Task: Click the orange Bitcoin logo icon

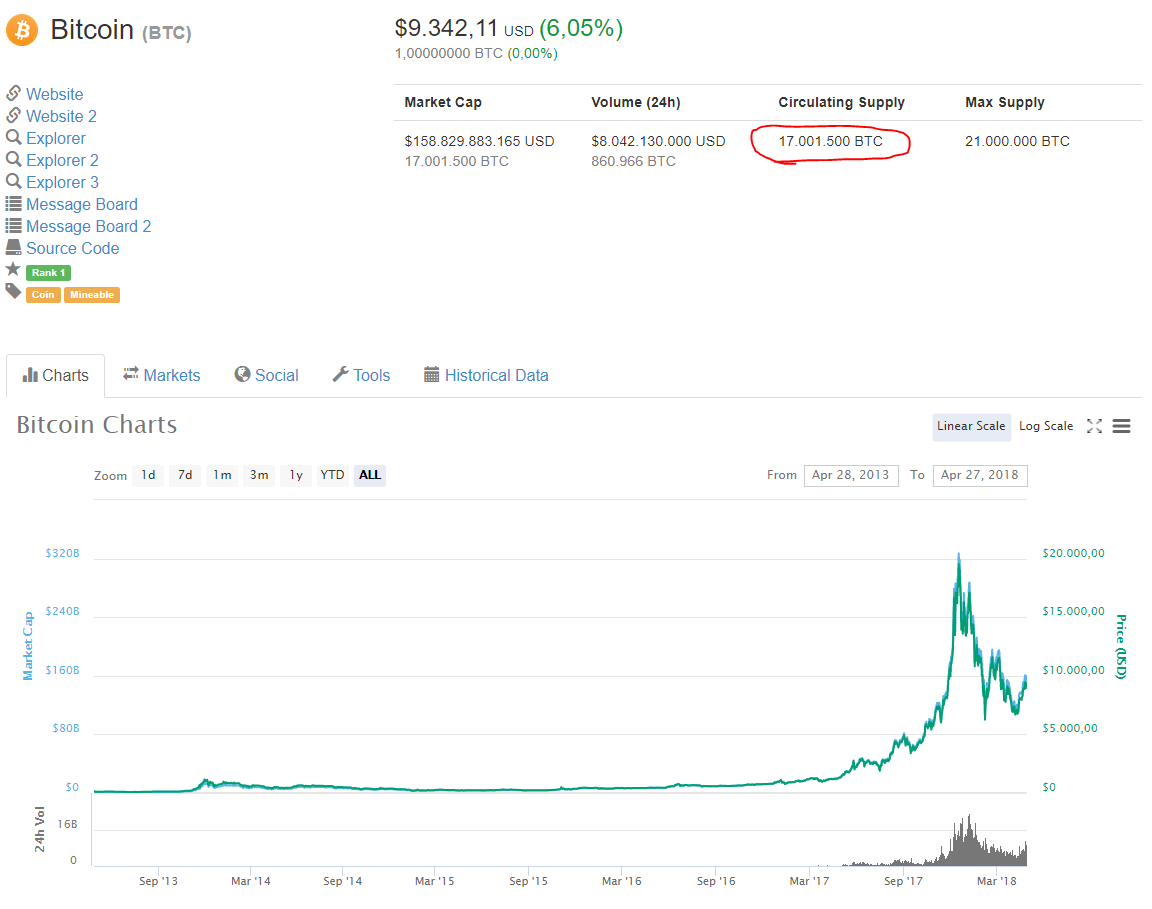Action: [22, 30]
